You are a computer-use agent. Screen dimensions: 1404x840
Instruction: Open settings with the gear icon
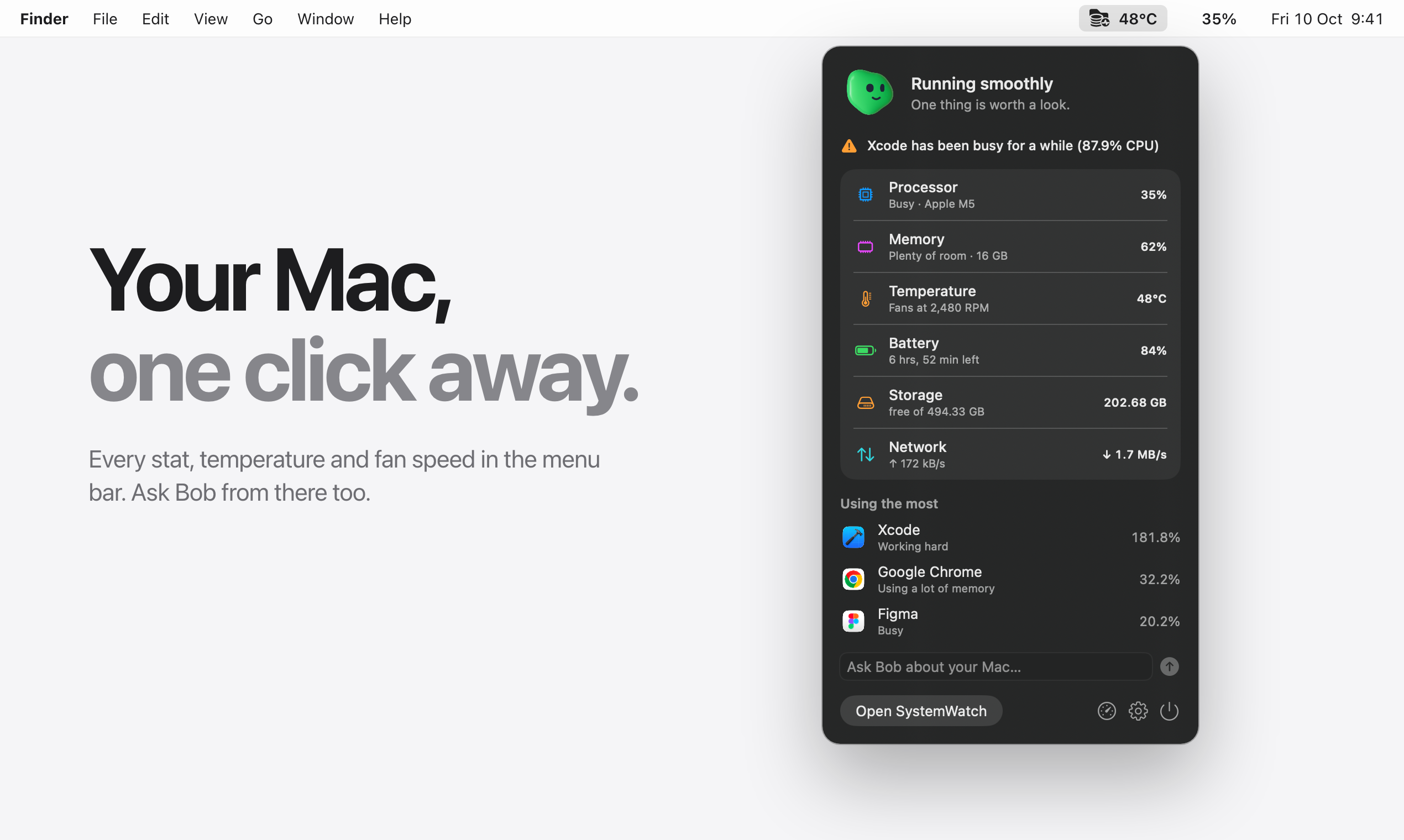(x=1138, y=711)
